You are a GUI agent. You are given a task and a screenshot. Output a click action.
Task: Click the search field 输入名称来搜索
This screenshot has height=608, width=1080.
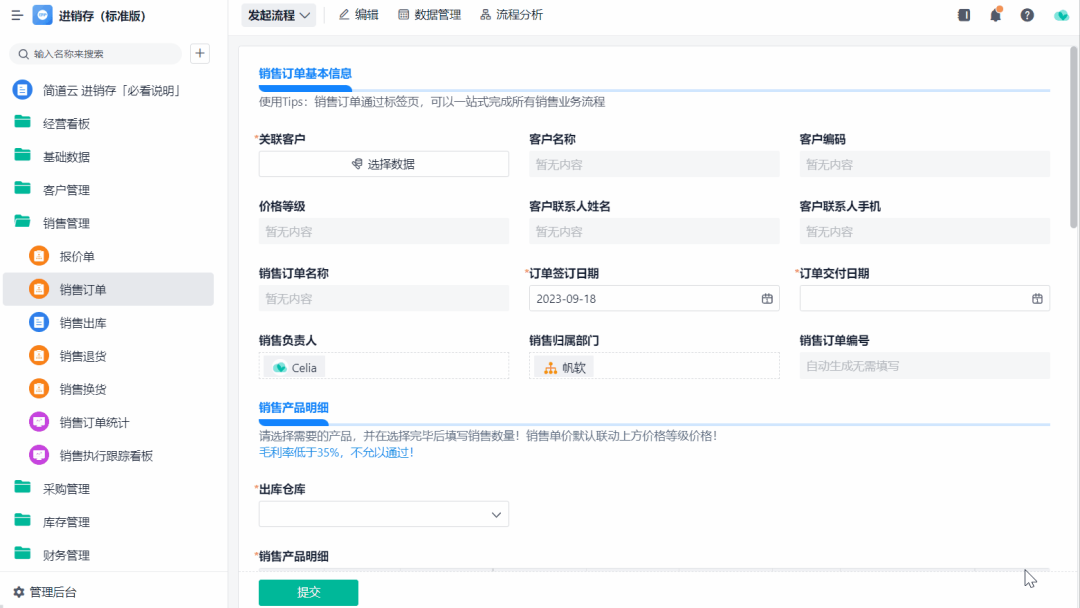point(96,54)
